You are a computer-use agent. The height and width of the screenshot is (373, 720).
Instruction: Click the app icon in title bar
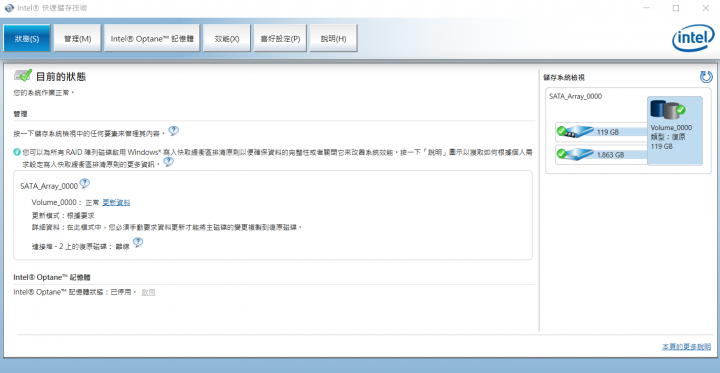(x=9, y=8)
